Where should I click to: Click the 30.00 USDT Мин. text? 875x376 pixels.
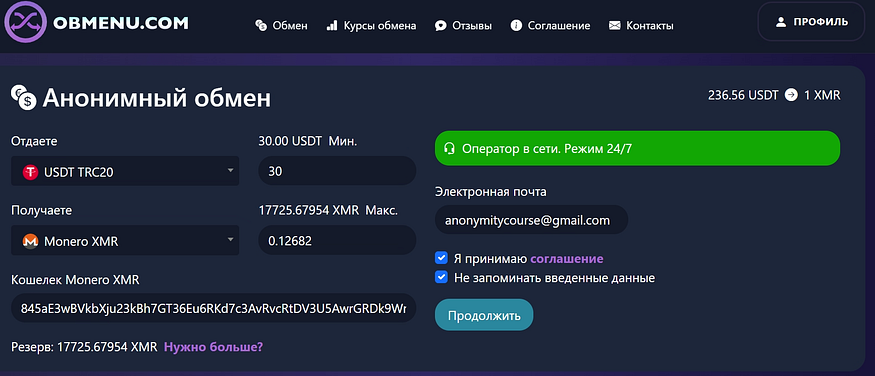[x=307, y=142]
